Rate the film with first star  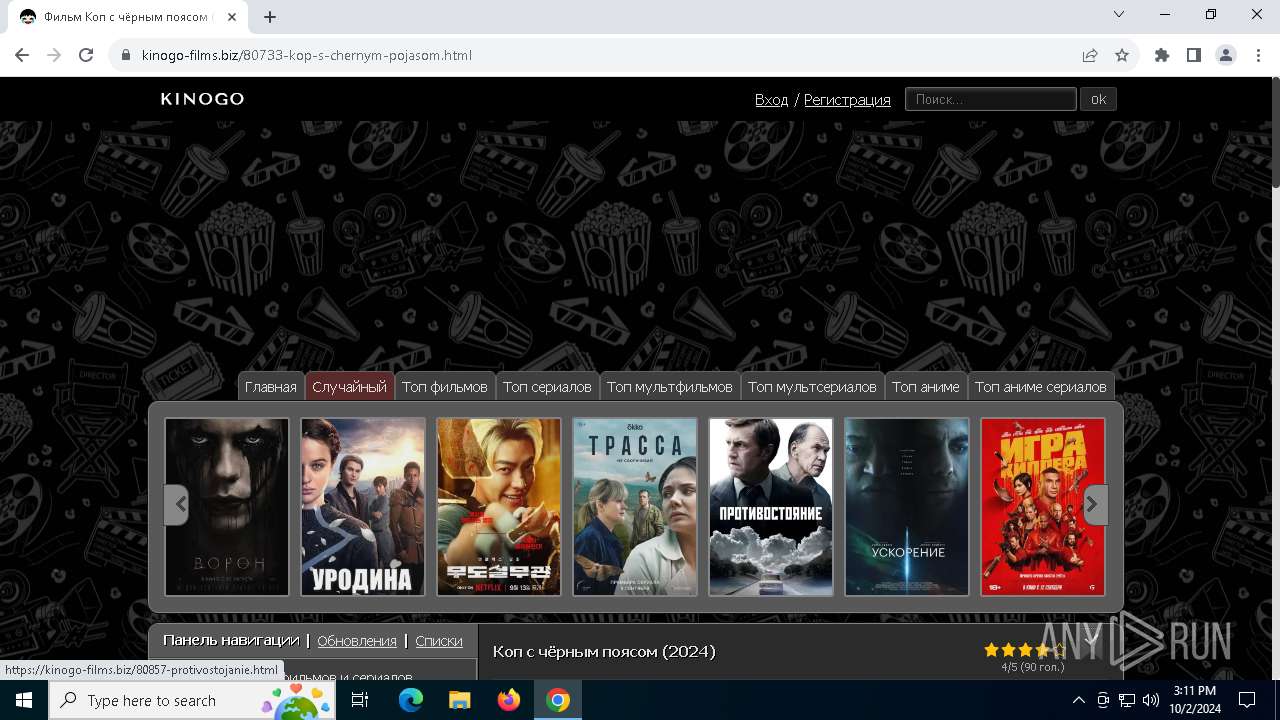tap(991, 650)
